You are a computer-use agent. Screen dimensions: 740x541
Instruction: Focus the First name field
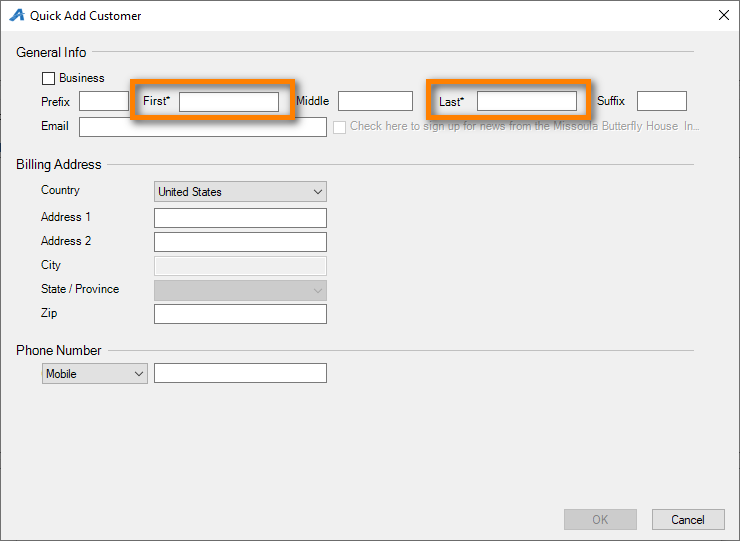tap(229, 101)
